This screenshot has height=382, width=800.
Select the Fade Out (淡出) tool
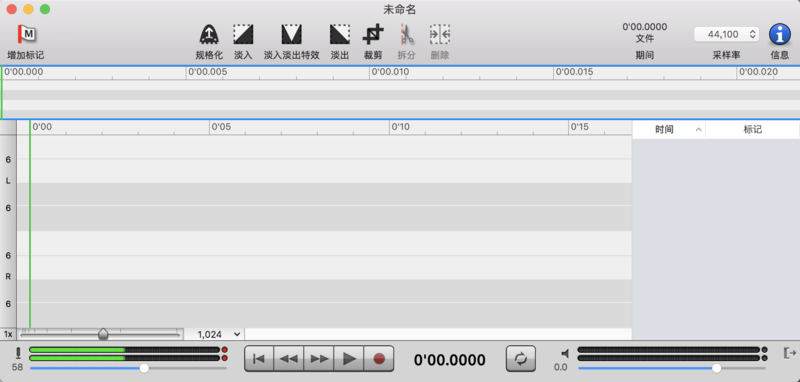tap(340, 35)
